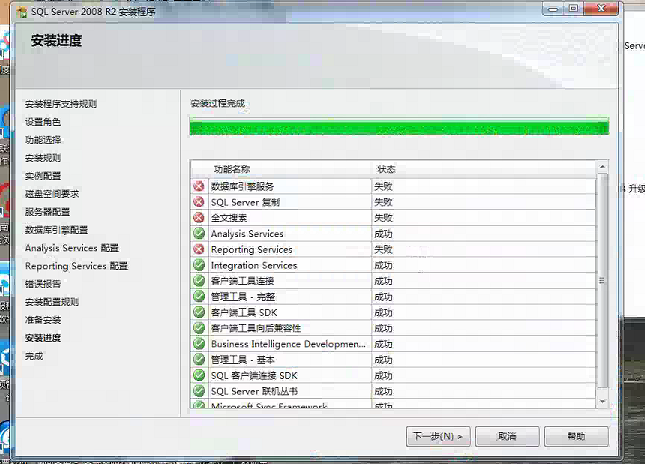Viewport: 645px width, 464px height.
Task: Click the feature list scroll down arrow
Action: [x=602, y=401]
